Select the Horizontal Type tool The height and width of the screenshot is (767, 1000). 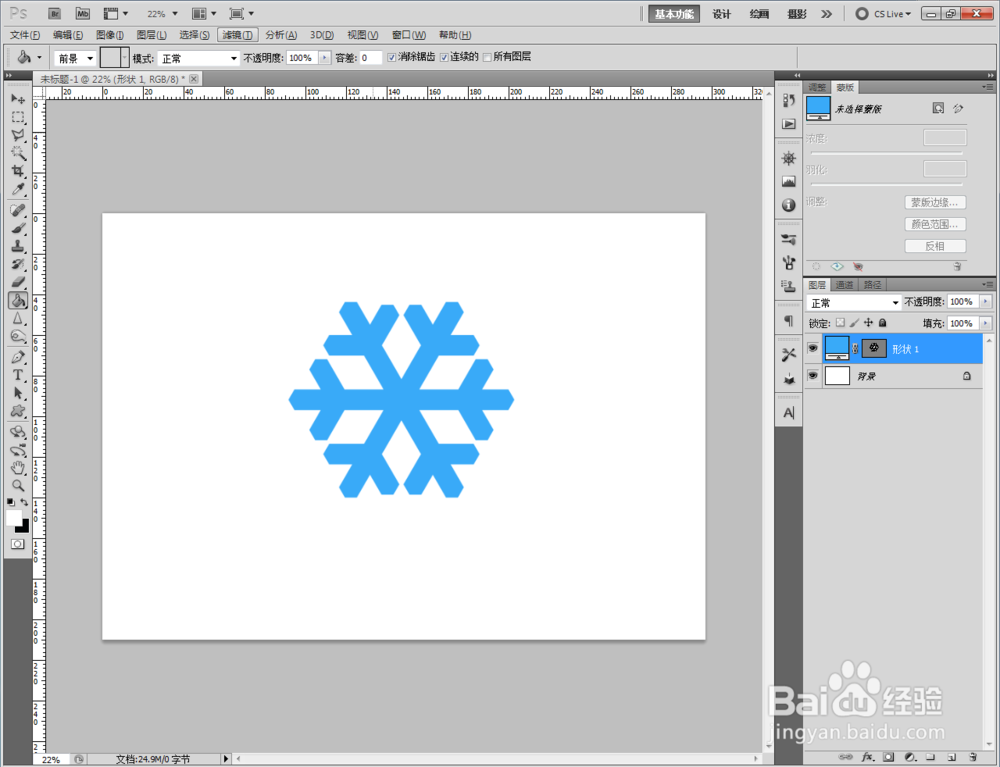coord(18,375)
